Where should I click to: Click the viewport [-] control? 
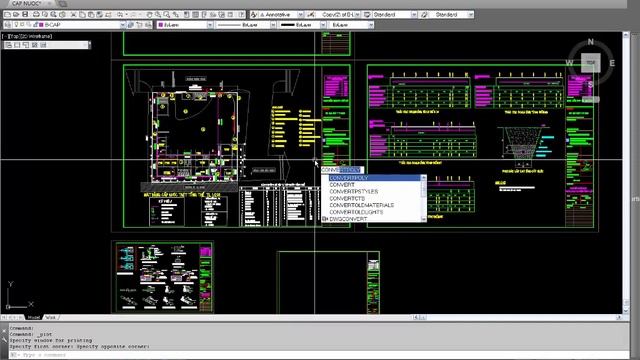click(4, 36)
